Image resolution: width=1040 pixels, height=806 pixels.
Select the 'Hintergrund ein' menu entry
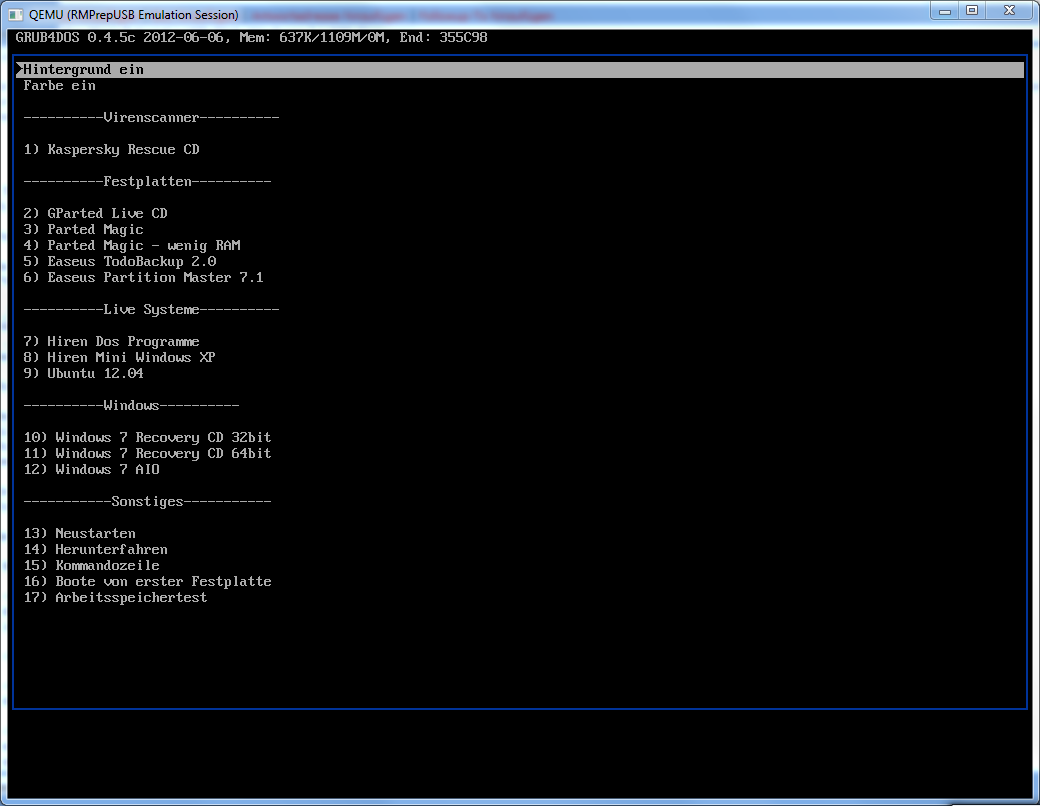[519, 70]
